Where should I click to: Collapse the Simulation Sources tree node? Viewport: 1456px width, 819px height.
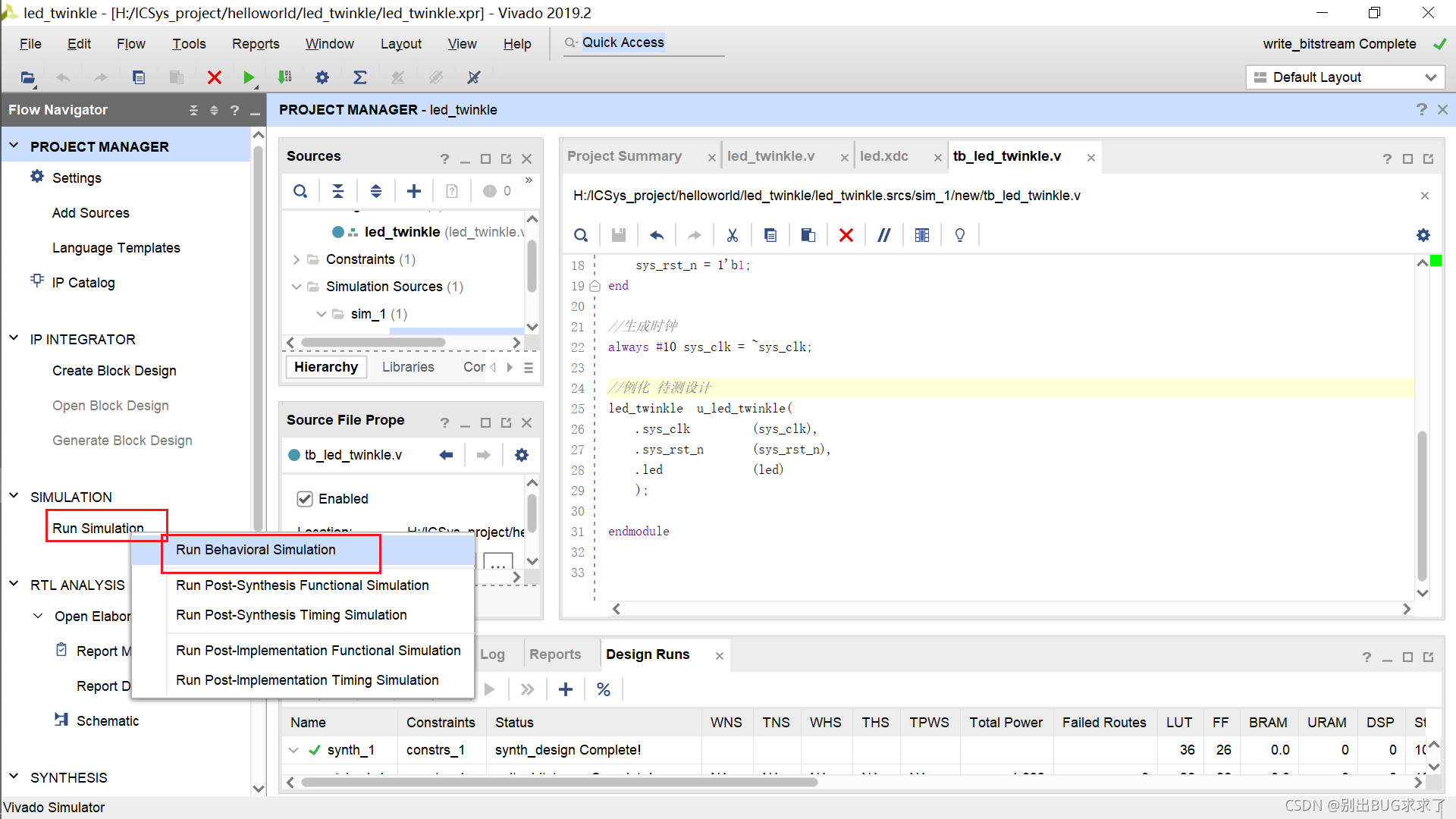pyautogui.click(x=297, y=287)
